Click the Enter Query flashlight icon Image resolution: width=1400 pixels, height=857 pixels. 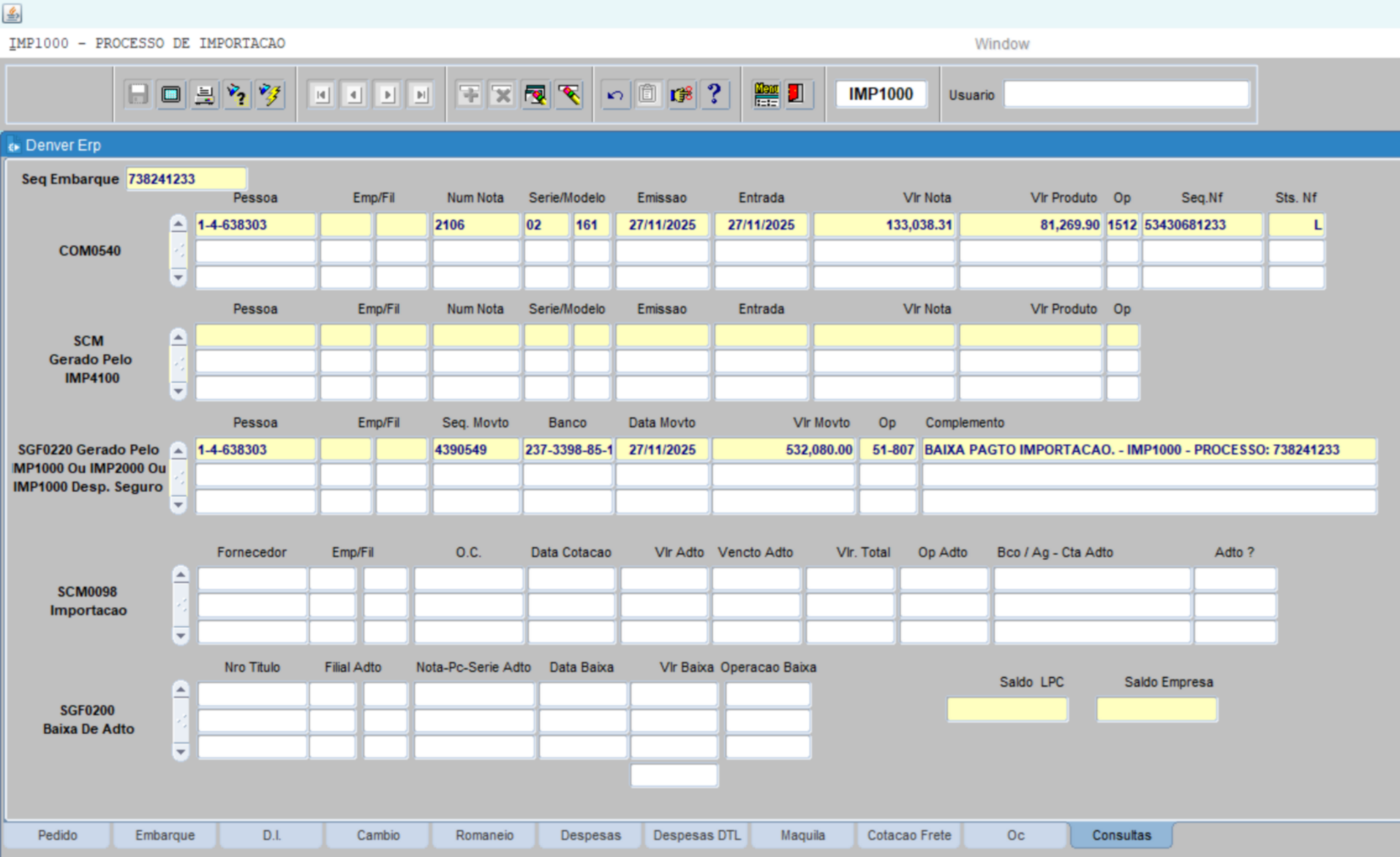coord(237,94)
